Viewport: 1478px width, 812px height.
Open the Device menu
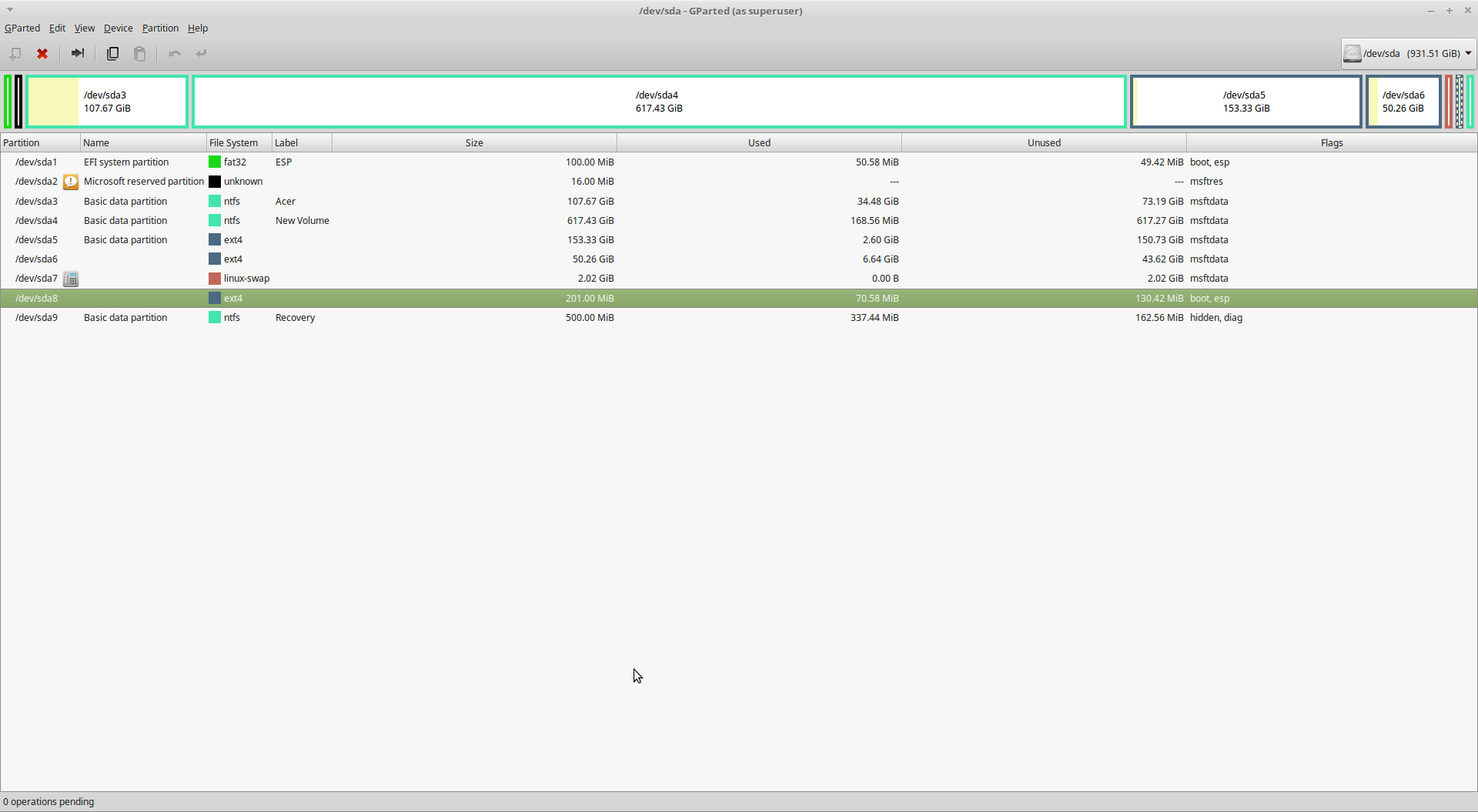pyautogui.click(x=118, y=28)
